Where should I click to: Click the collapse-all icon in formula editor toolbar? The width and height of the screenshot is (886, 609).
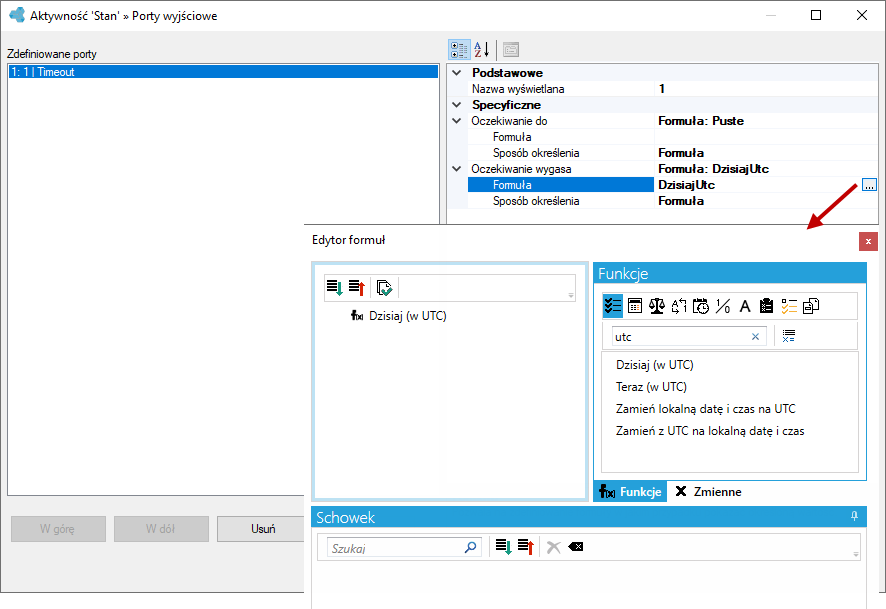click(x=357, y=288)
